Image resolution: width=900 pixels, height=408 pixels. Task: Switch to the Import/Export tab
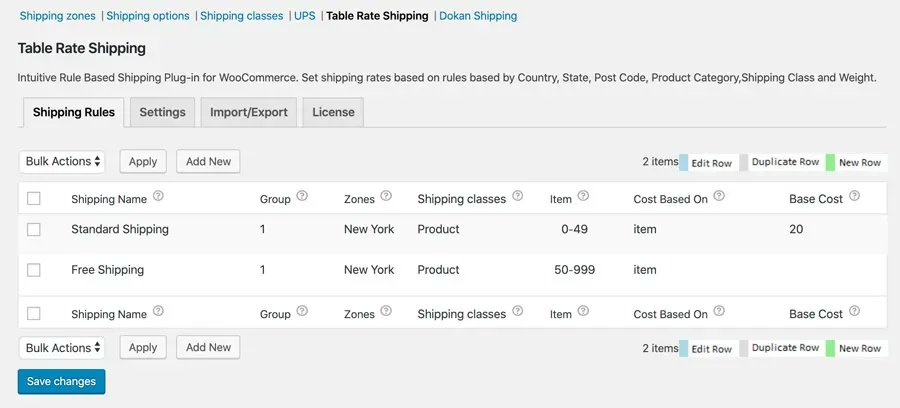pos(249,112)
